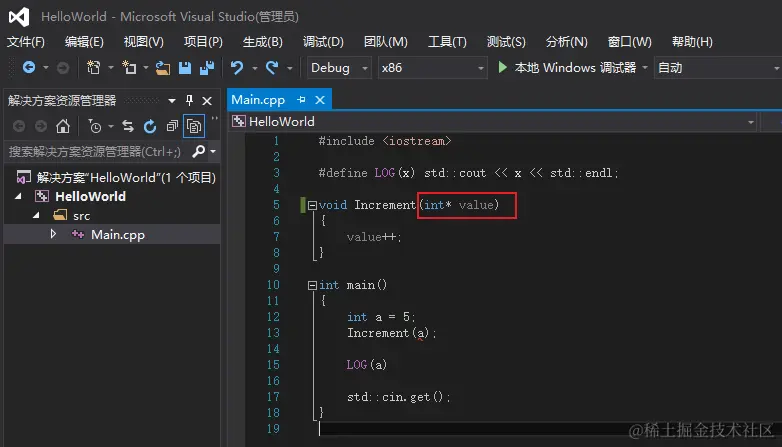782x447 pixels.
Task: Click line number 12 in editor gutter
Action: [x=273, y=317]
